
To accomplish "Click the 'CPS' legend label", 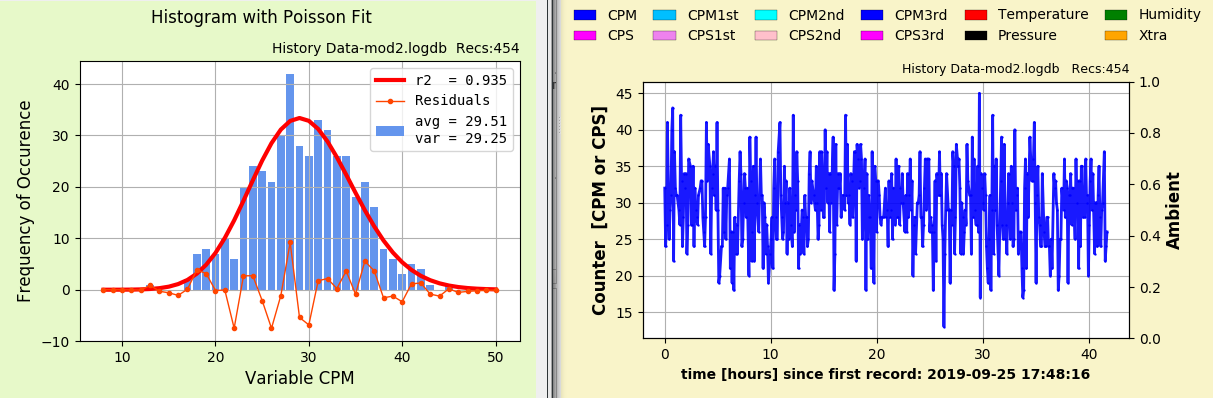I will [x=621, y=35].
